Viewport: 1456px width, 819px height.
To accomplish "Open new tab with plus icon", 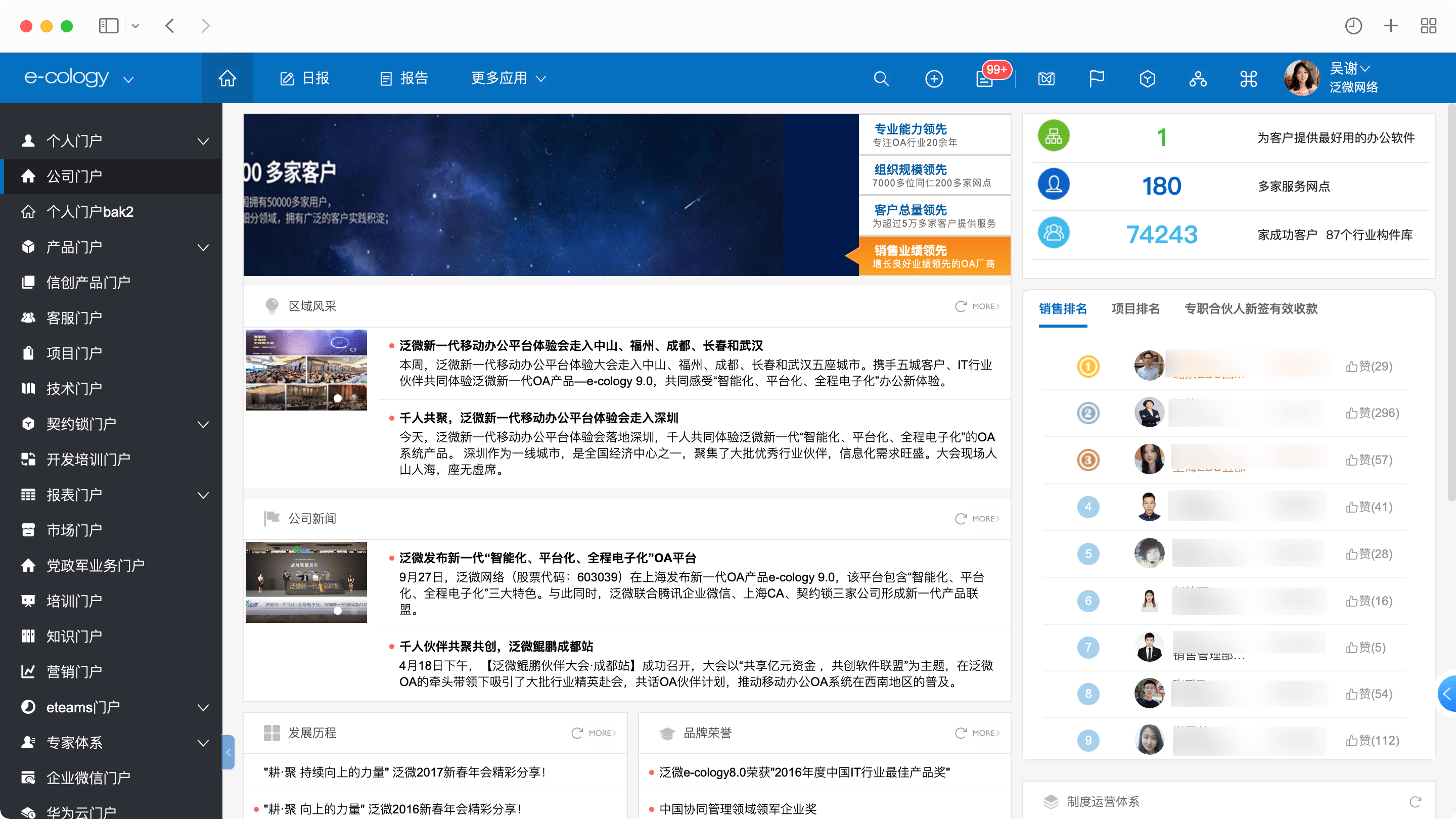I will [x=1390, y=25].
